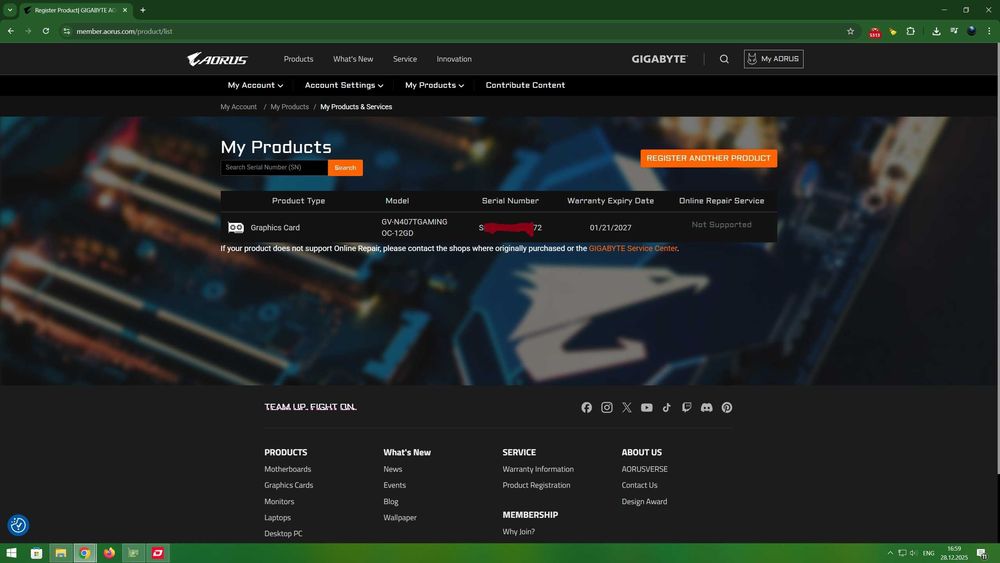This screenshot has width=1000, height=563.
Task: Expand My Products dropdown
Action: point(434,85)
